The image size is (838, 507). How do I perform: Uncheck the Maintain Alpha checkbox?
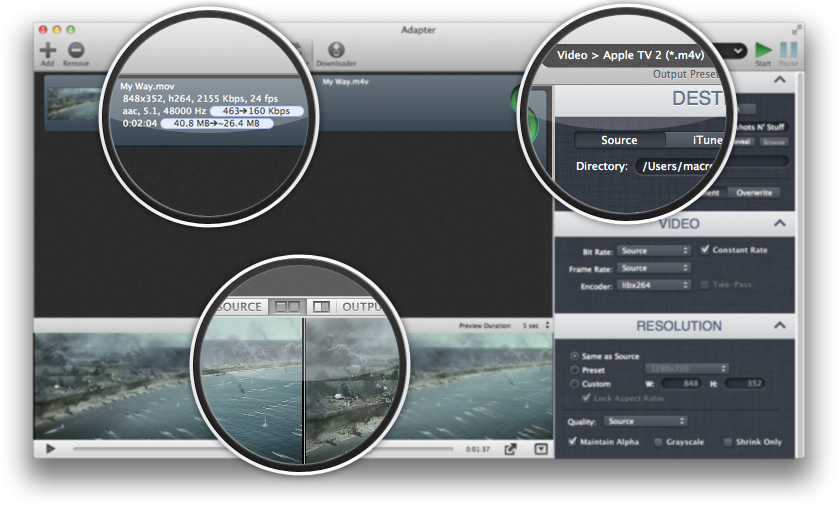572,441
